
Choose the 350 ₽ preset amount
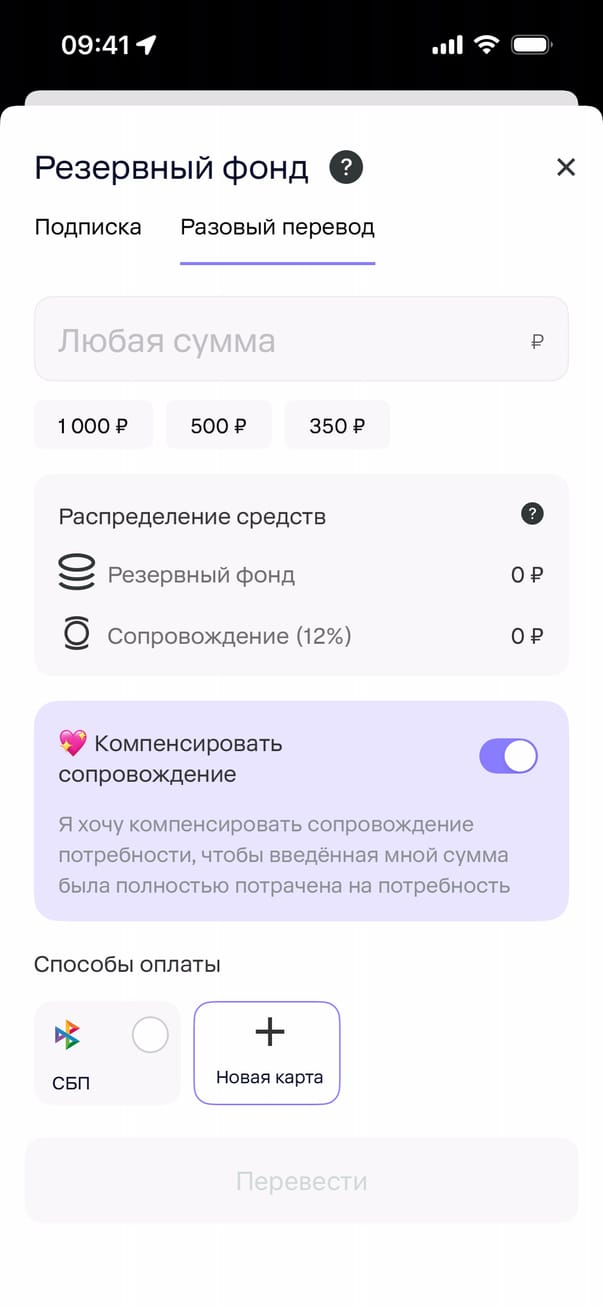pyautogui.click(x=337, y=426)
